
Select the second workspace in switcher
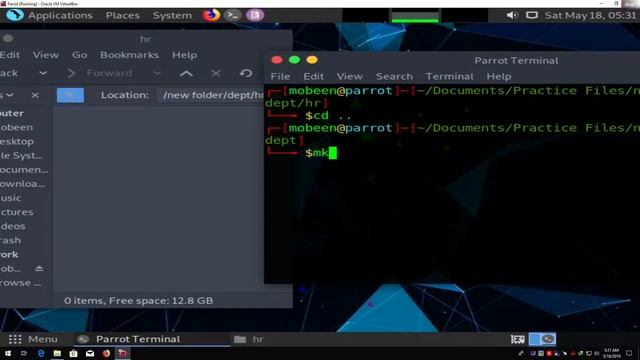click(549, 339)
